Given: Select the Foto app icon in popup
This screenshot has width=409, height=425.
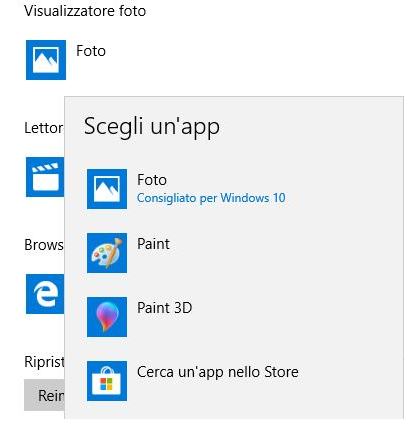Looking at the screenshot, I should [107, 189].
